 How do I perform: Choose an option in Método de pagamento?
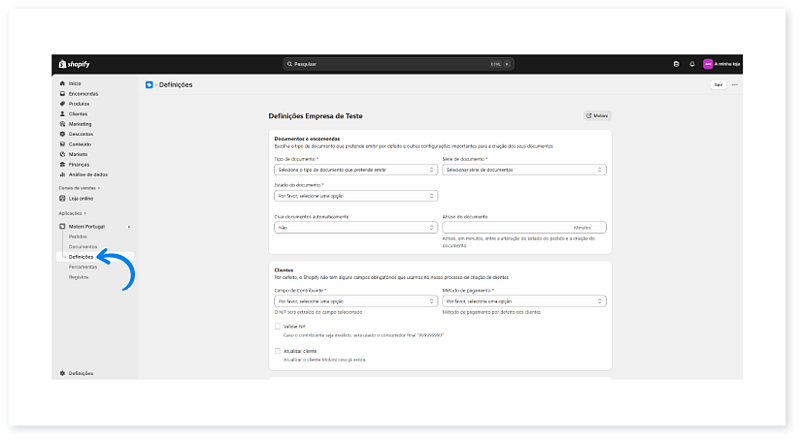(523, 301)
